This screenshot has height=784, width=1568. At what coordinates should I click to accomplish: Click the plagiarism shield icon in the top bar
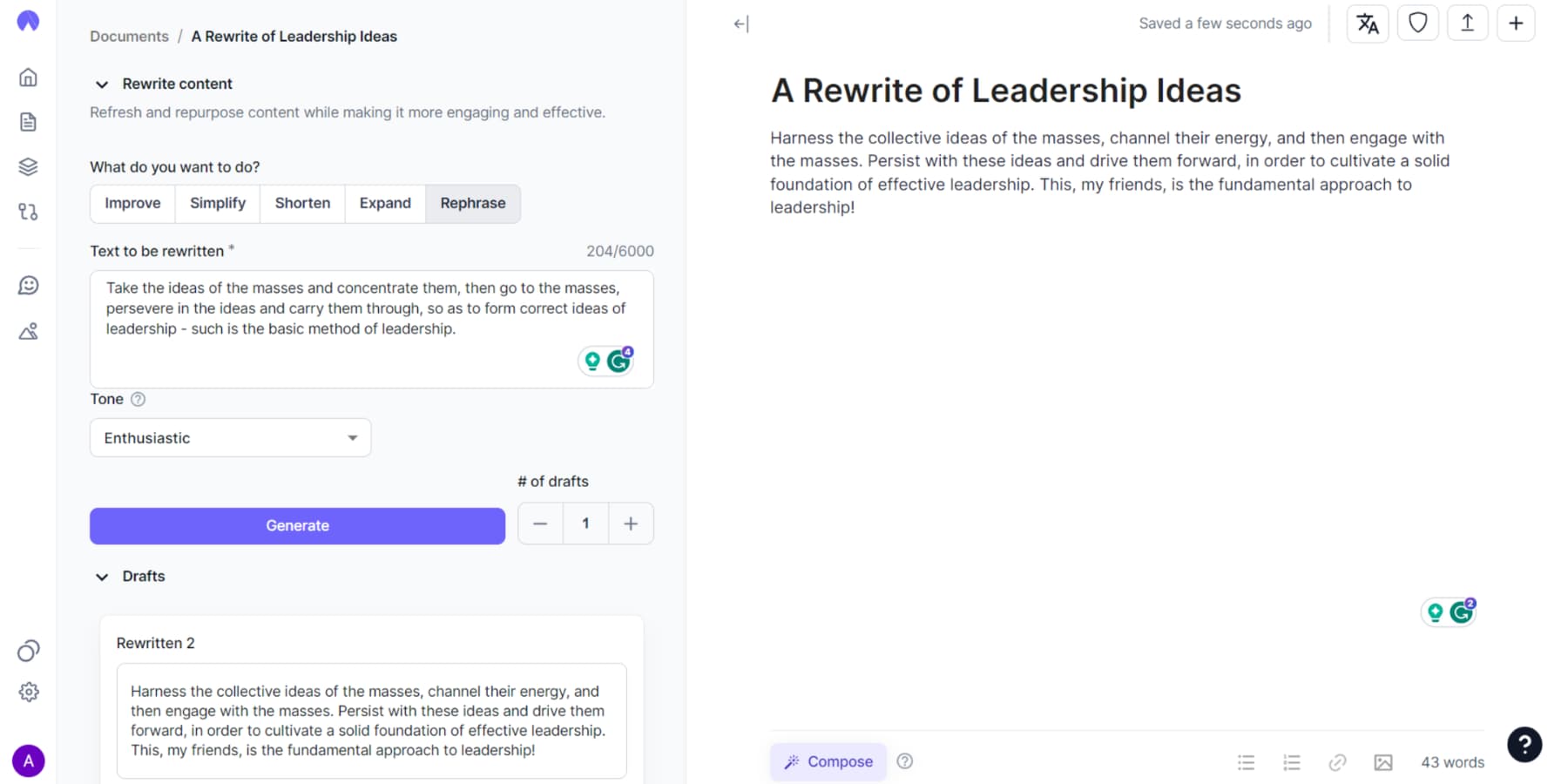coord(1417,23)
